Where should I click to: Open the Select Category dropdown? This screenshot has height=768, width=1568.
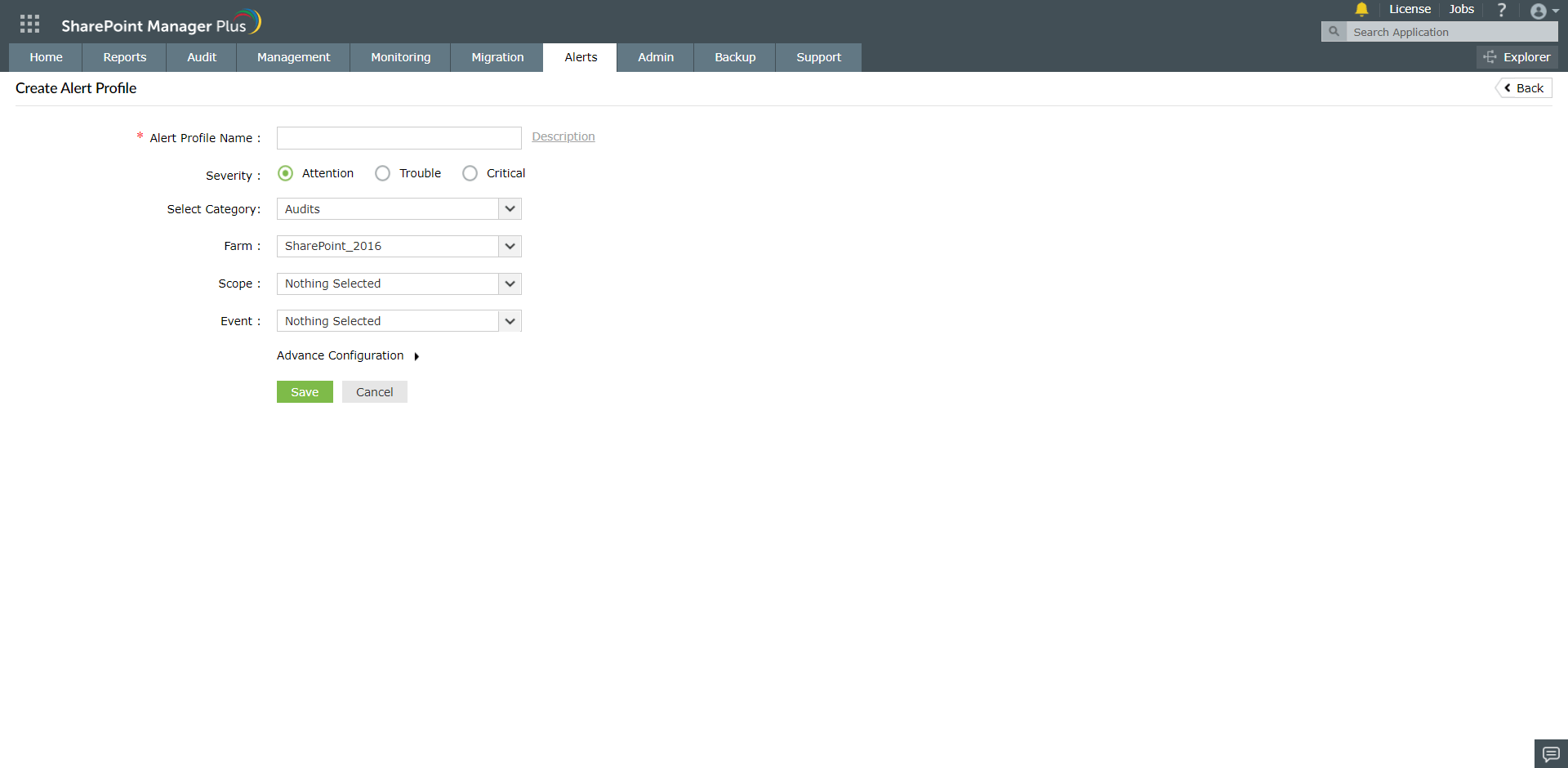coord(509,209)
